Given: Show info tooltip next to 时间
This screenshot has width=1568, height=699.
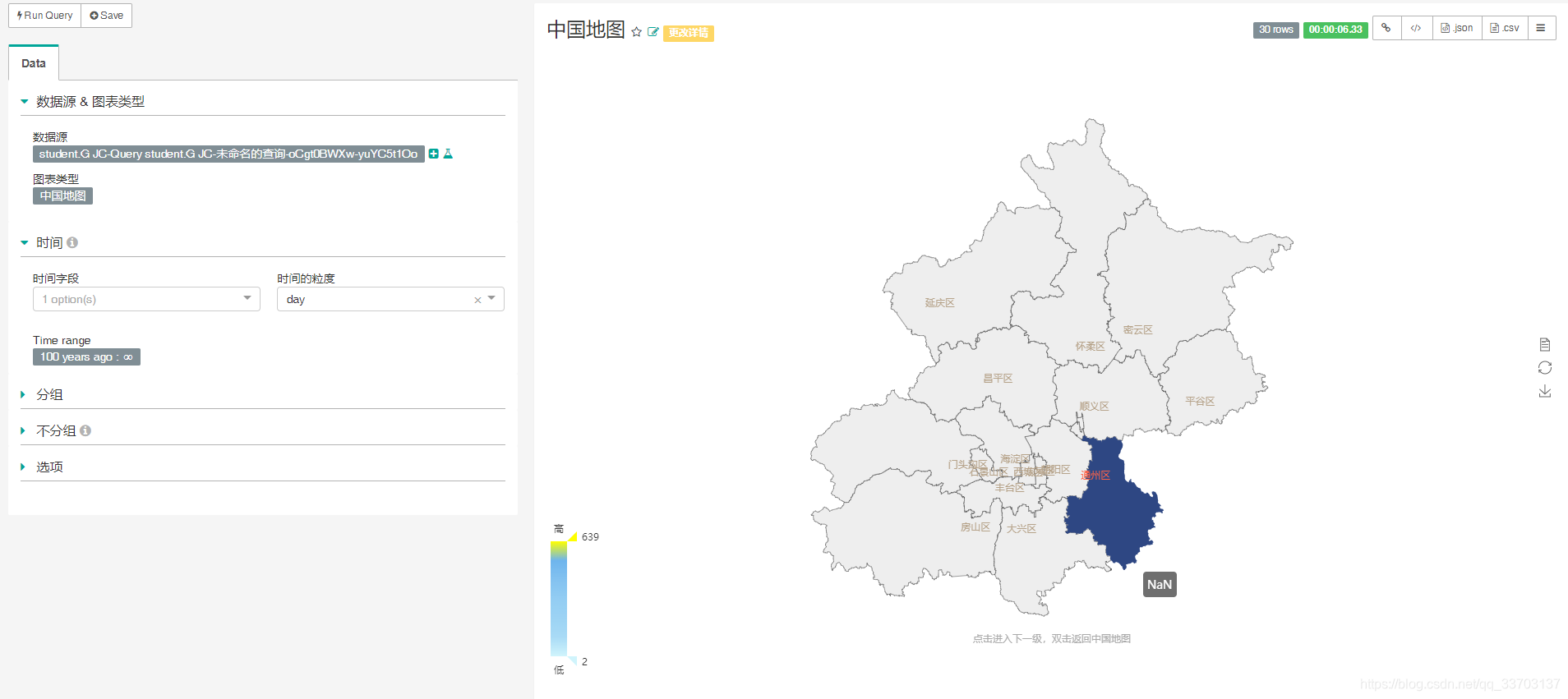Looking at the screenshot, I should pyautogui.click(x=72, y=242).
